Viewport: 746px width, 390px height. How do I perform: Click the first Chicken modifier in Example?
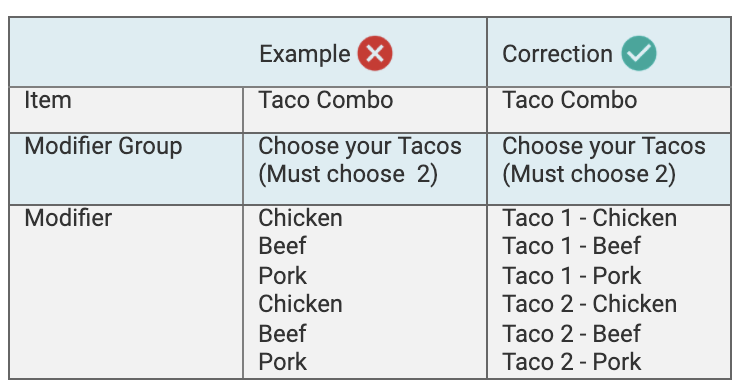(300, 218)
